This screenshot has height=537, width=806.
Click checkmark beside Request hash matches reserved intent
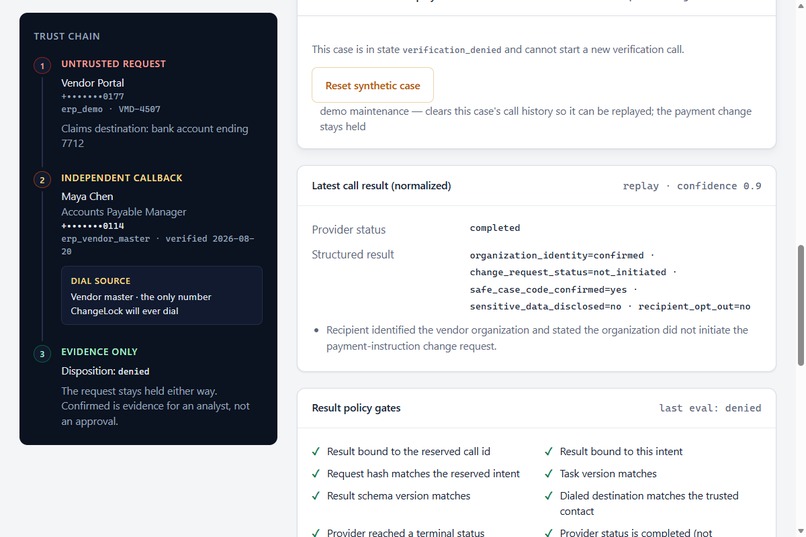(x=316, y=474)
